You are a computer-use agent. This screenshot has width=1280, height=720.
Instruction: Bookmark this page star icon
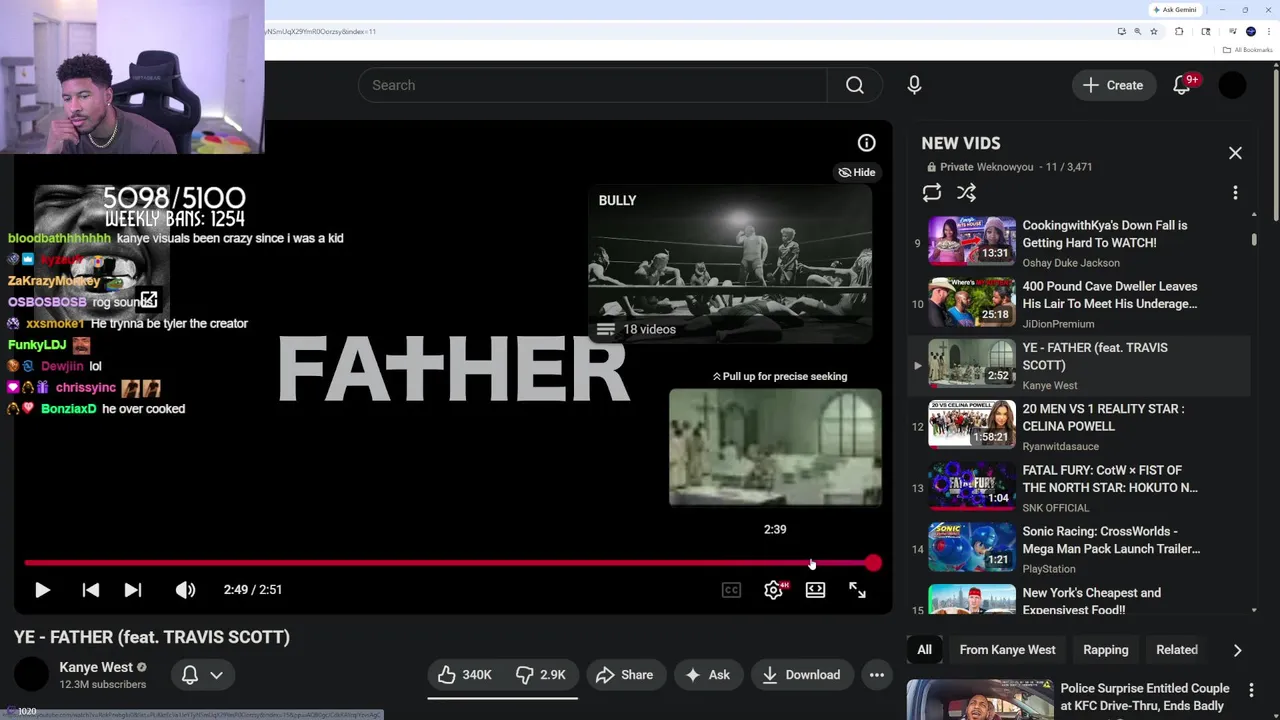pyautogui.click(x=1154, y=31)
